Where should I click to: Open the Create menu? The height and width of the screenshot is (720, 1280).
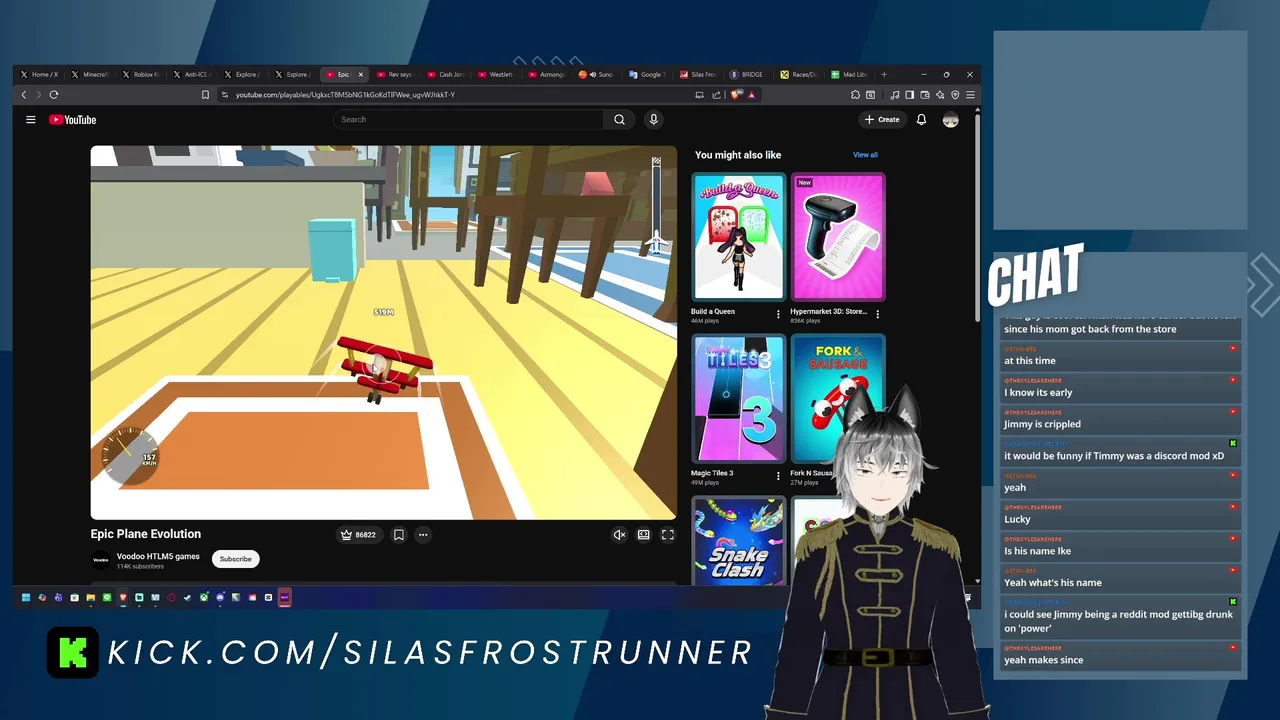pyautogui.click(x=882, y=120)
